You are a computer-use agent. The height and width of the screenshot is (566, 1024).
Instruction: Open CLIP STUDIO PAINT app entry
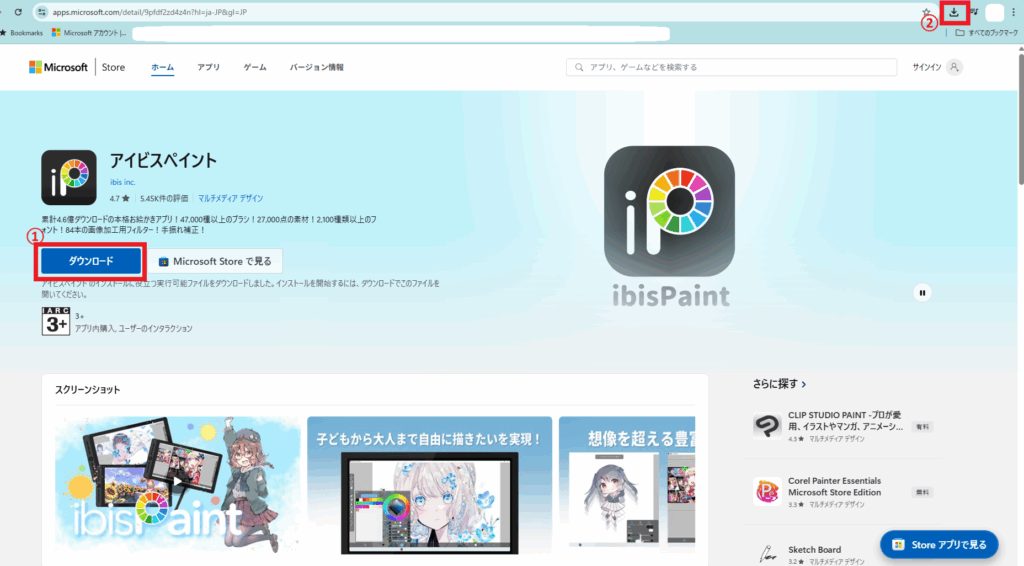(842, 426)
